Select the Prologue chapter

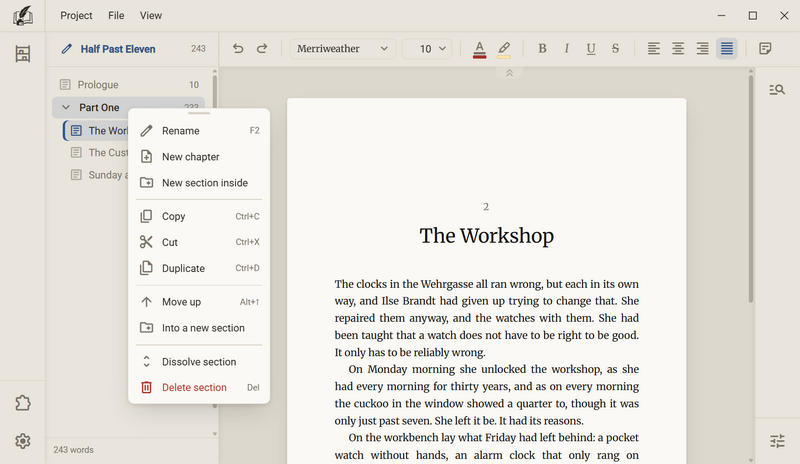[129, 85]
